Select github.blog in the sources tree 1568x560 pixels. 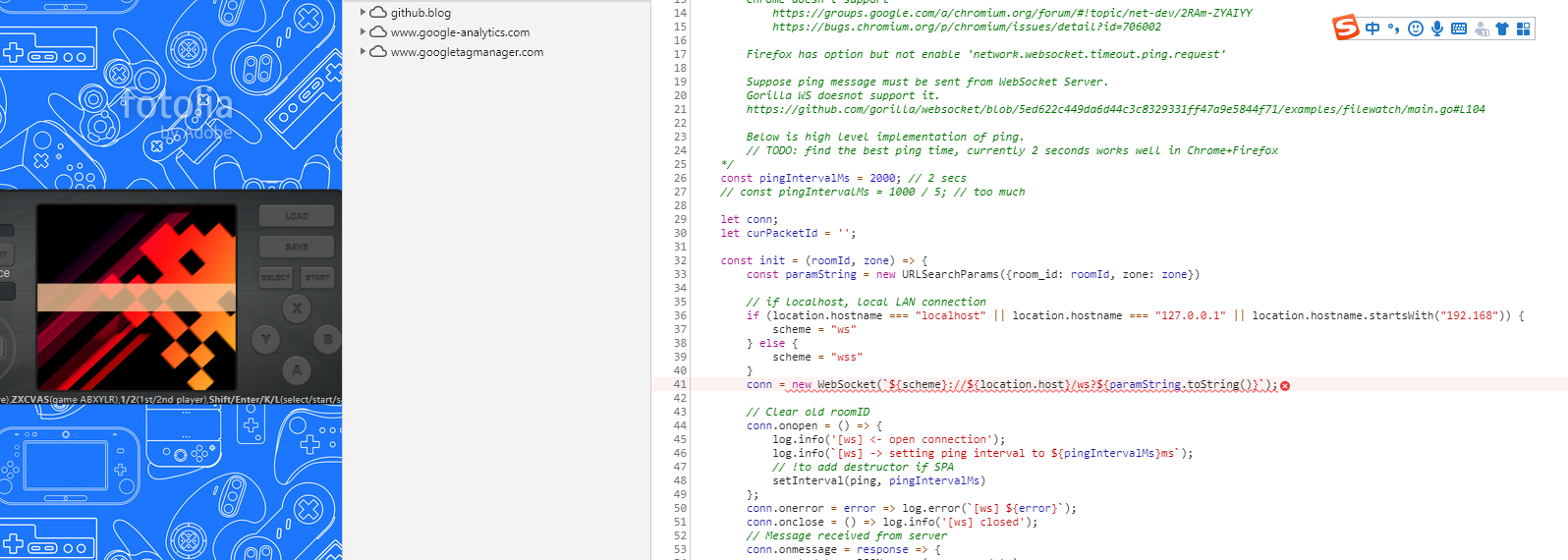420,13
